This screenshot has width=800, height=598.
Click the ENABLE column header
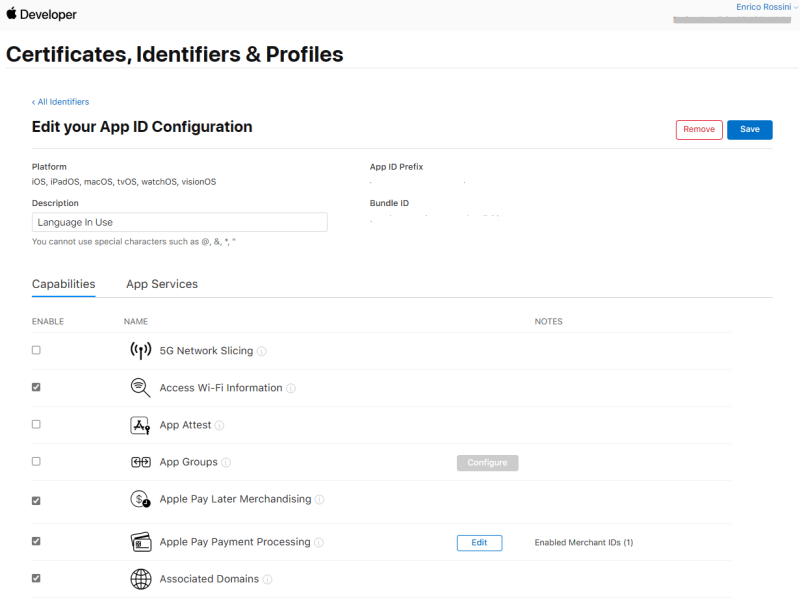[48, 321]
